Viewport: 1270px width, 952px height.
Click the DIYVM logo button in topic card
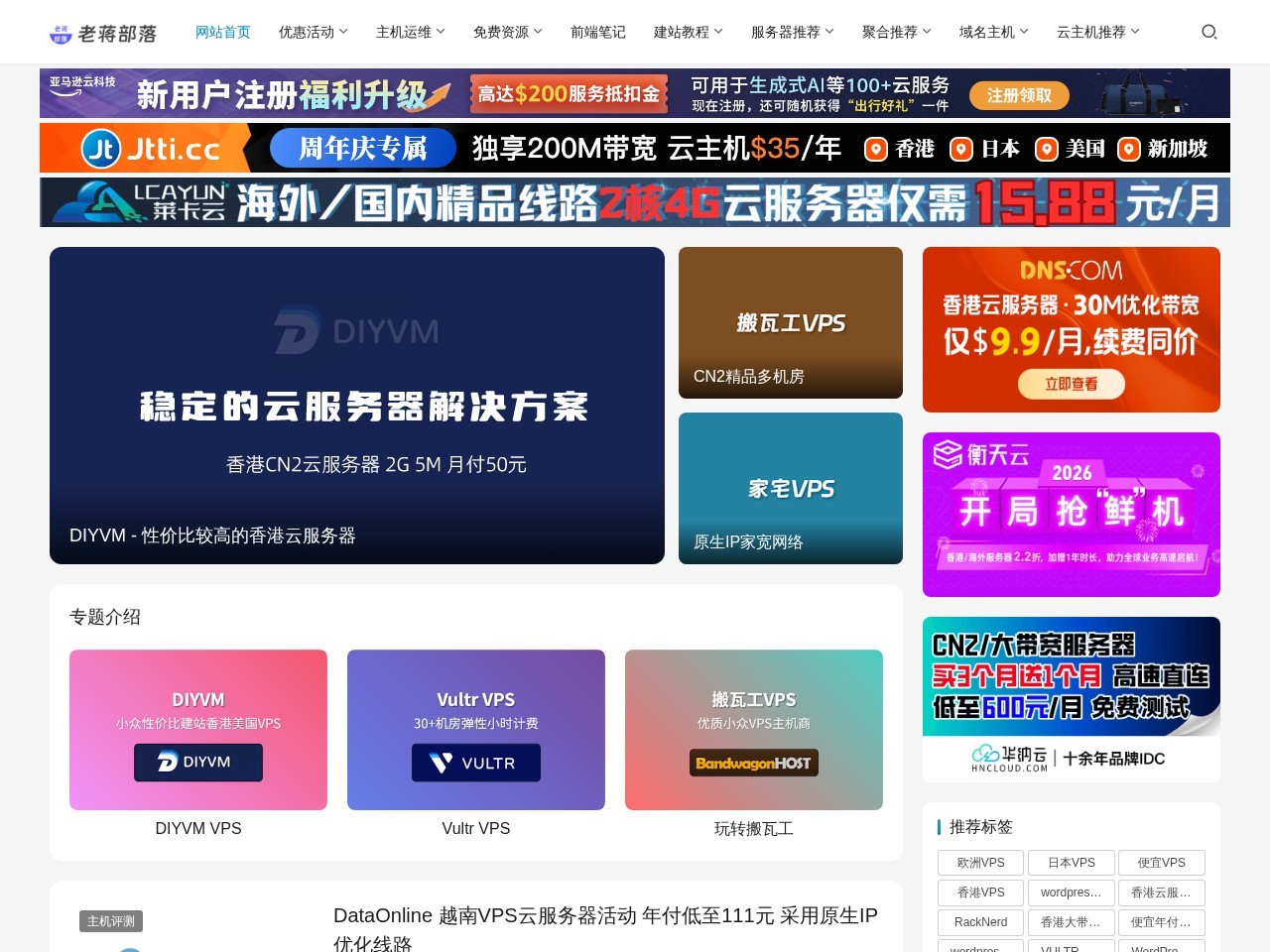click(x=198, y=763)
